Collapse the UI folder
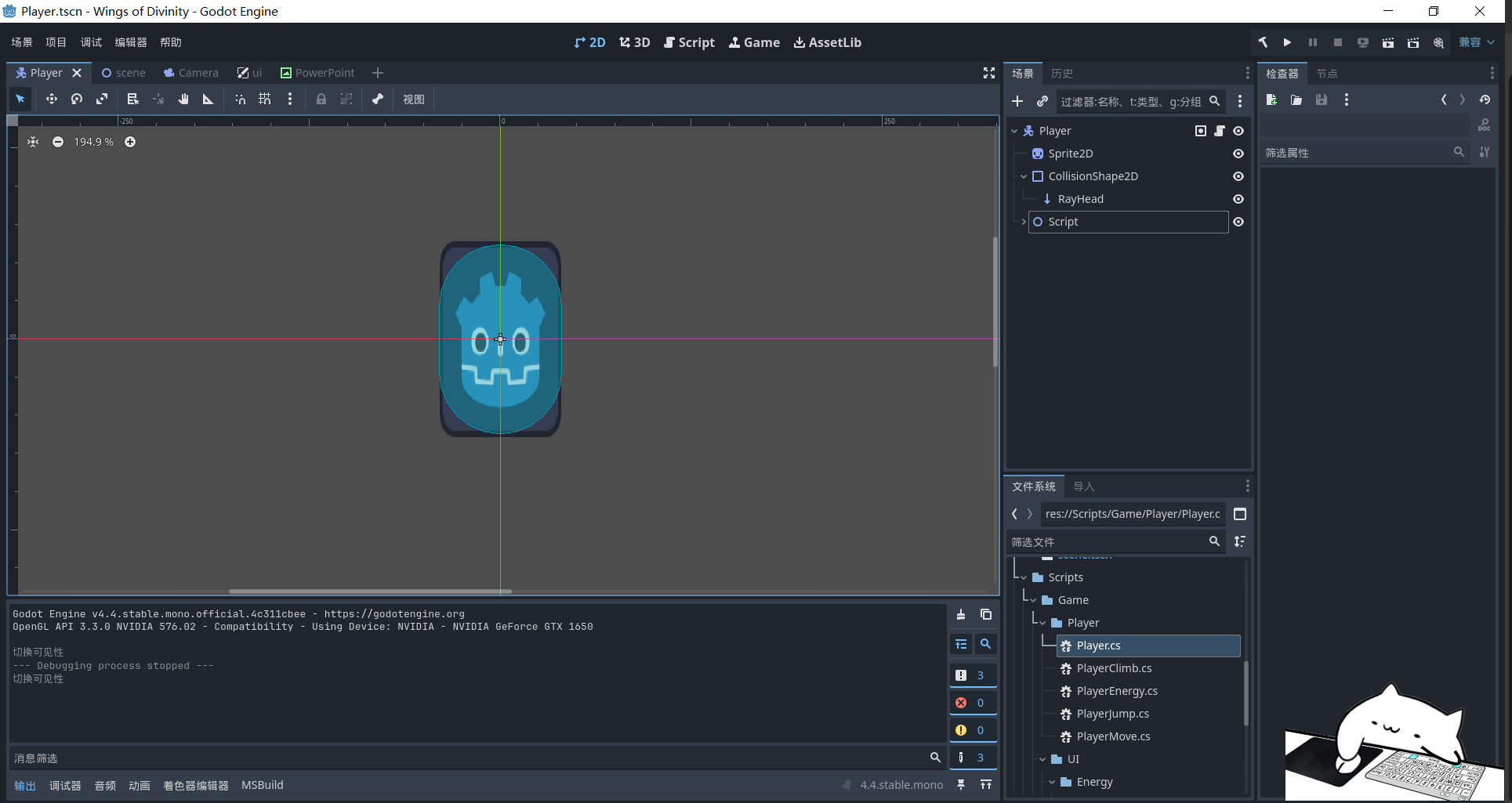This screenshot has width=1512, height=803. coord(1042,759)
